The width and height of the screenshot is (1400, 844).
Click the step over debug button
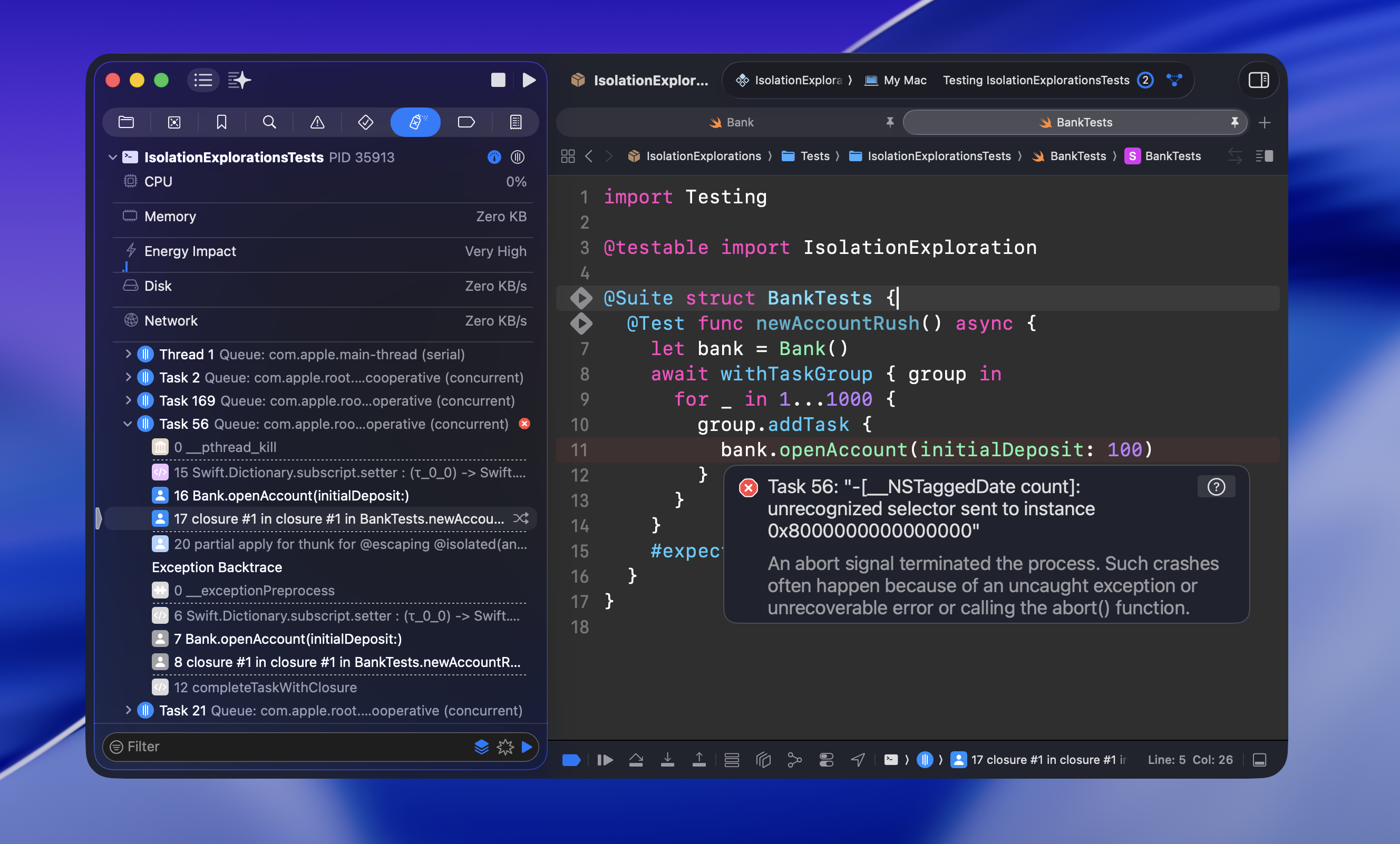[636, 759]
